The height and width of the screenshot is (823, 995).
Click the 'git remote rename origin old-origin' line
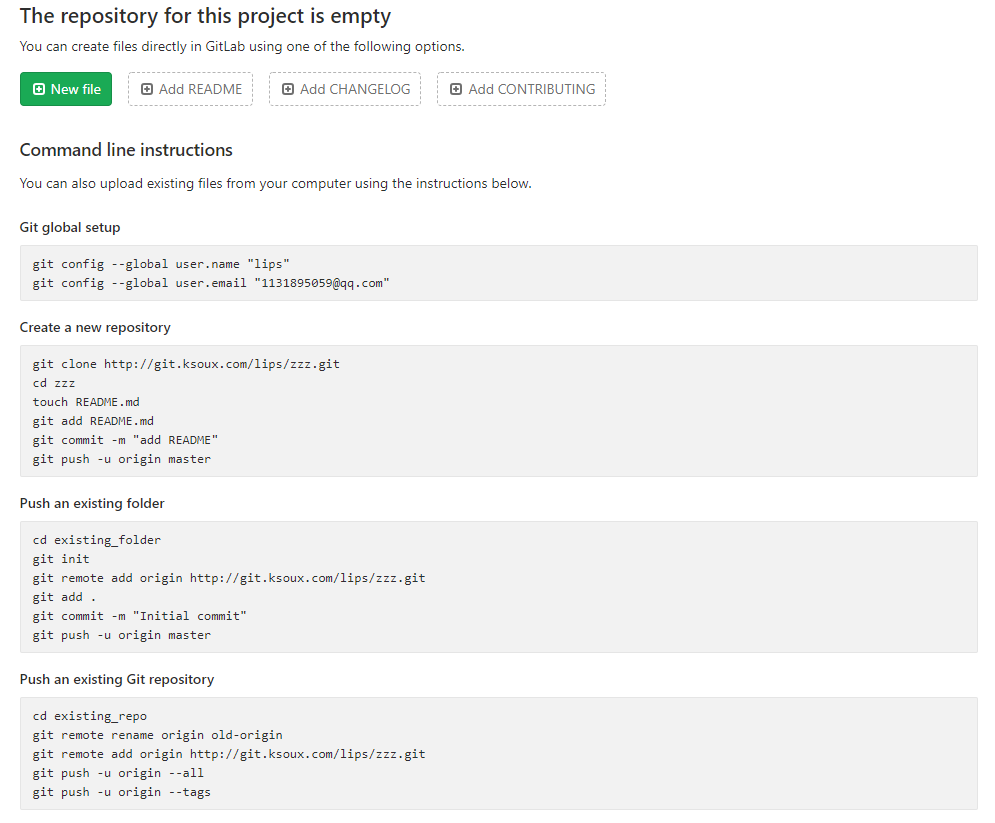pos(157,735)
